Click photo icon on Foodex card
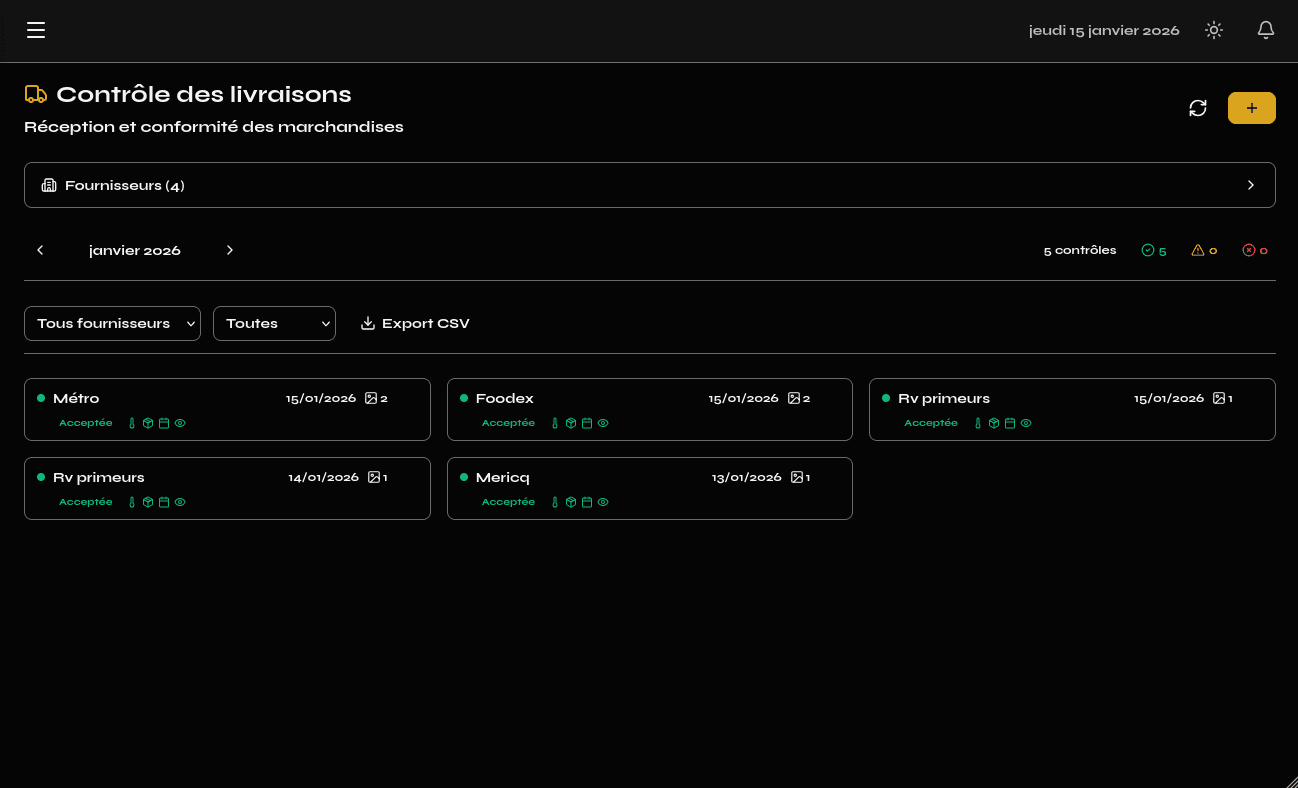1298x788 pixels. (794, 398)
